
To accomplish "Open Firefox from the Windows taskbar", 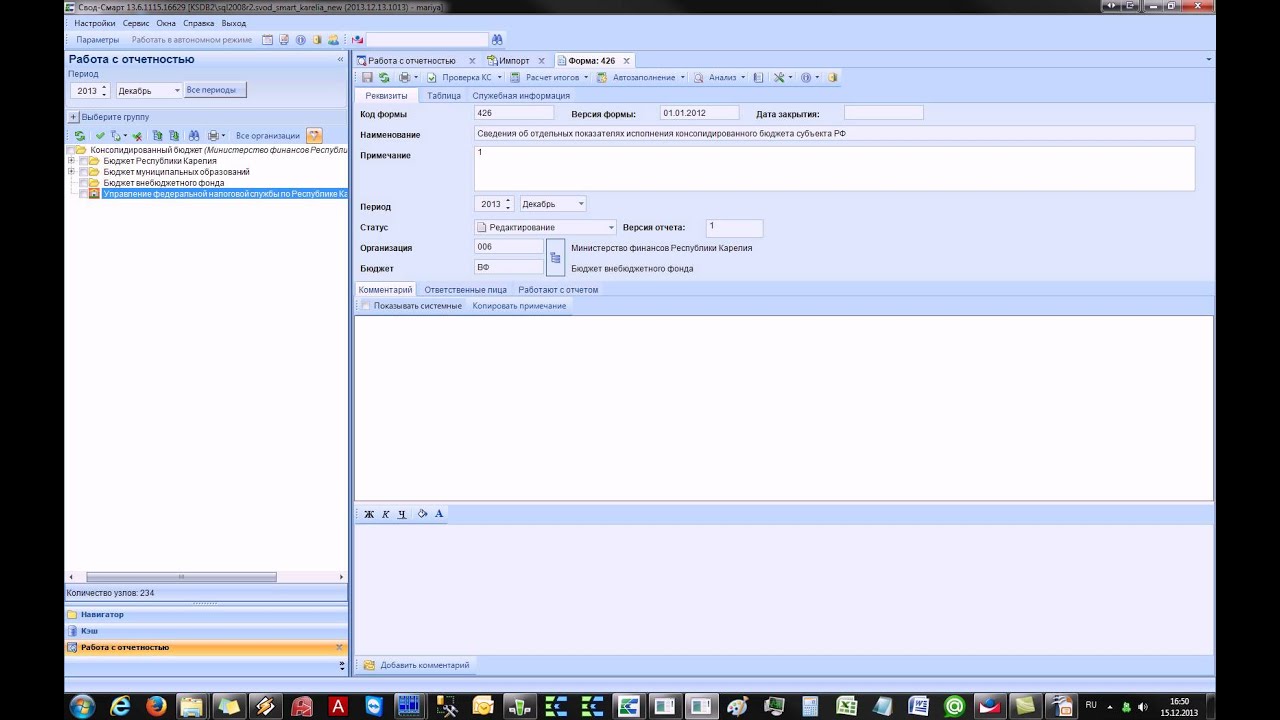I will [x=156, y=706].
